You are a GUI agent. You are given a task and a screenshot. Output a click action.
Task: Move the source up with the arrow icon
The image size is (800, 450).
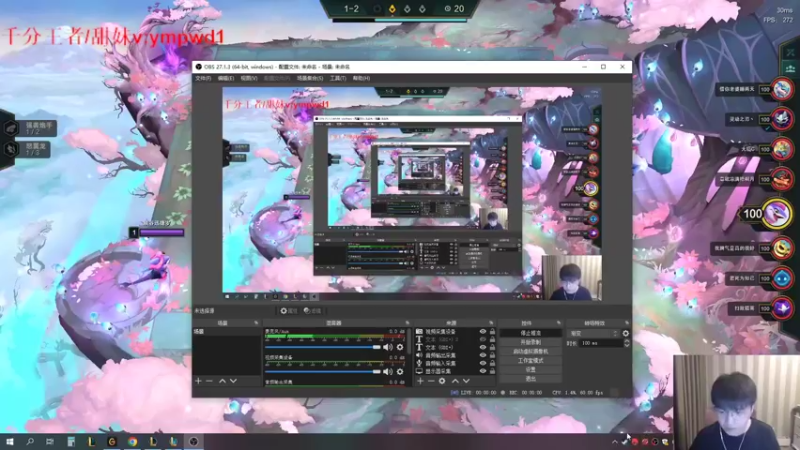[455, 381]
